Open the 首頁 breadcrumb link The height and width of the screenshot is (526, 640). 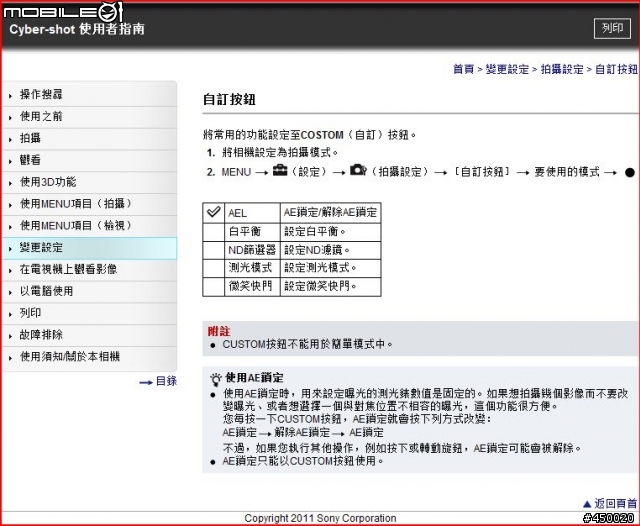463,69
